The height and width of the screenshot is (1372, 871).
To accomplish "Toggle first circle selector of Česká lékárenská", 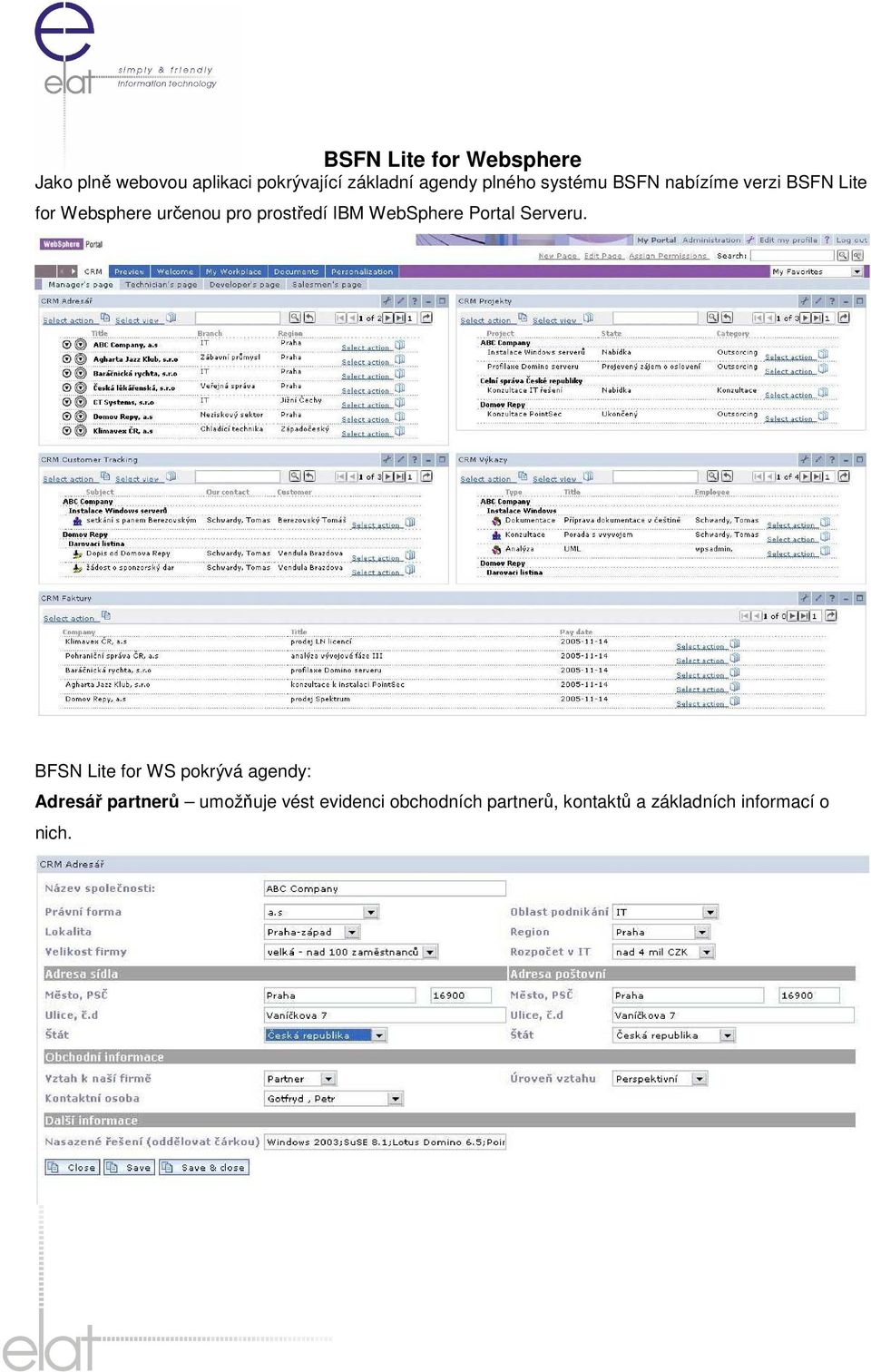I will [67, 388].
